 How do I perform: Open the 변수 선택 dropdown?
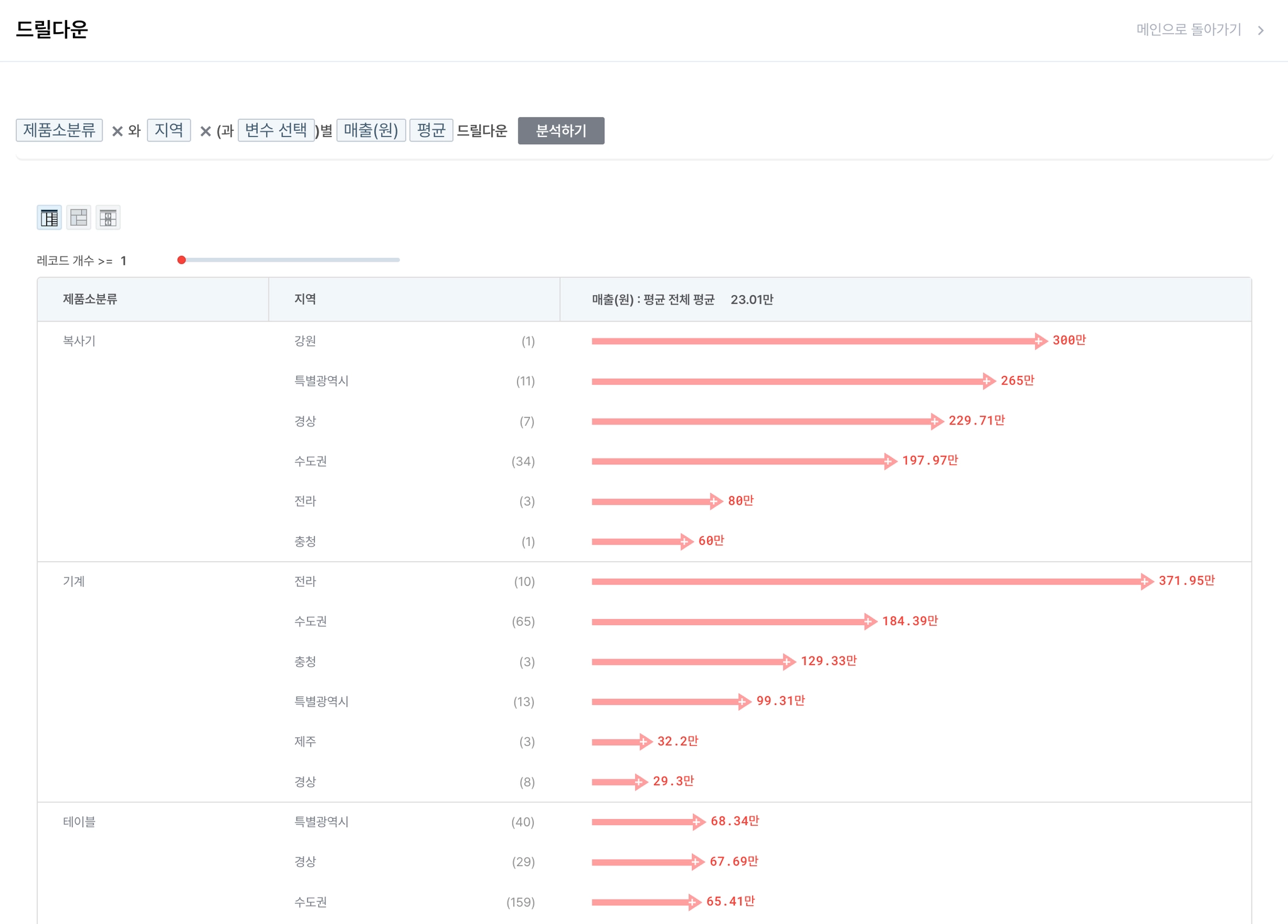(x=275, y=130)
